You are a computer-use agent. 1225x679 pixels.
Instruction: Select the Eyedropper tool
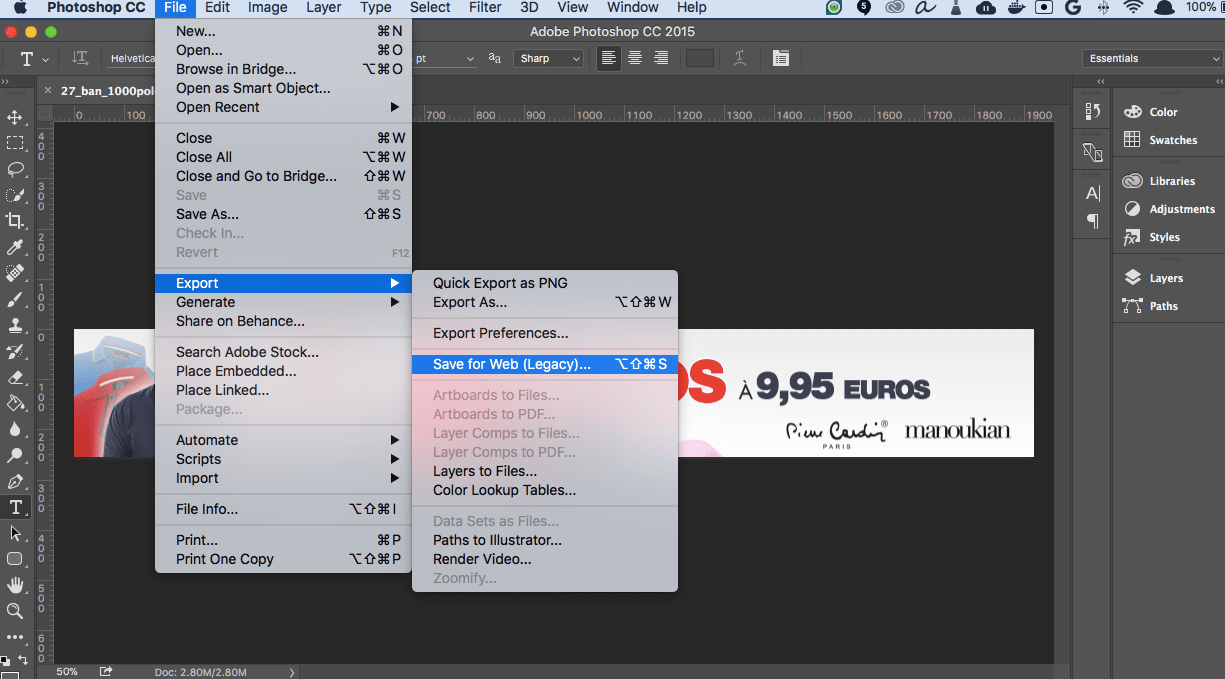[x=15, y=247]
